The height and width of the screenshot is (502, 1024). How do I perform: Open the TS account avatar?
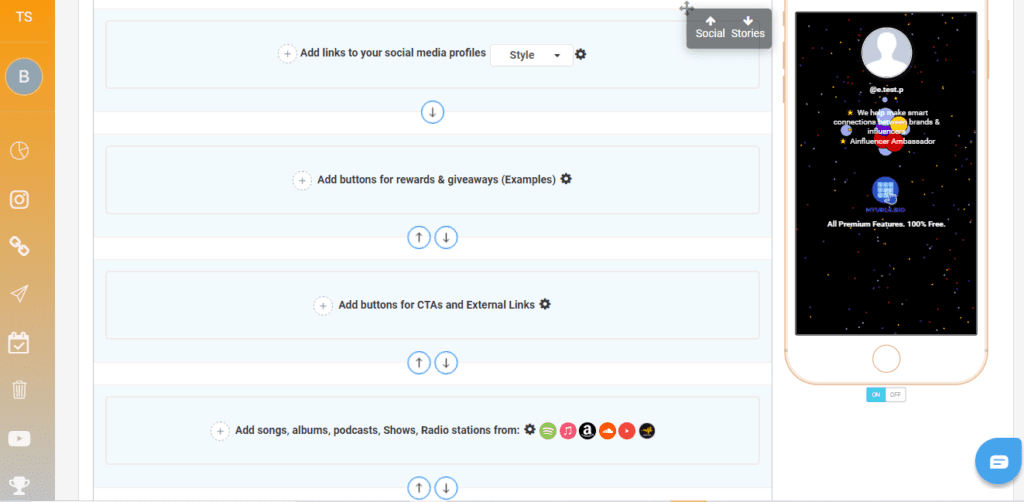tap(24, 17)
